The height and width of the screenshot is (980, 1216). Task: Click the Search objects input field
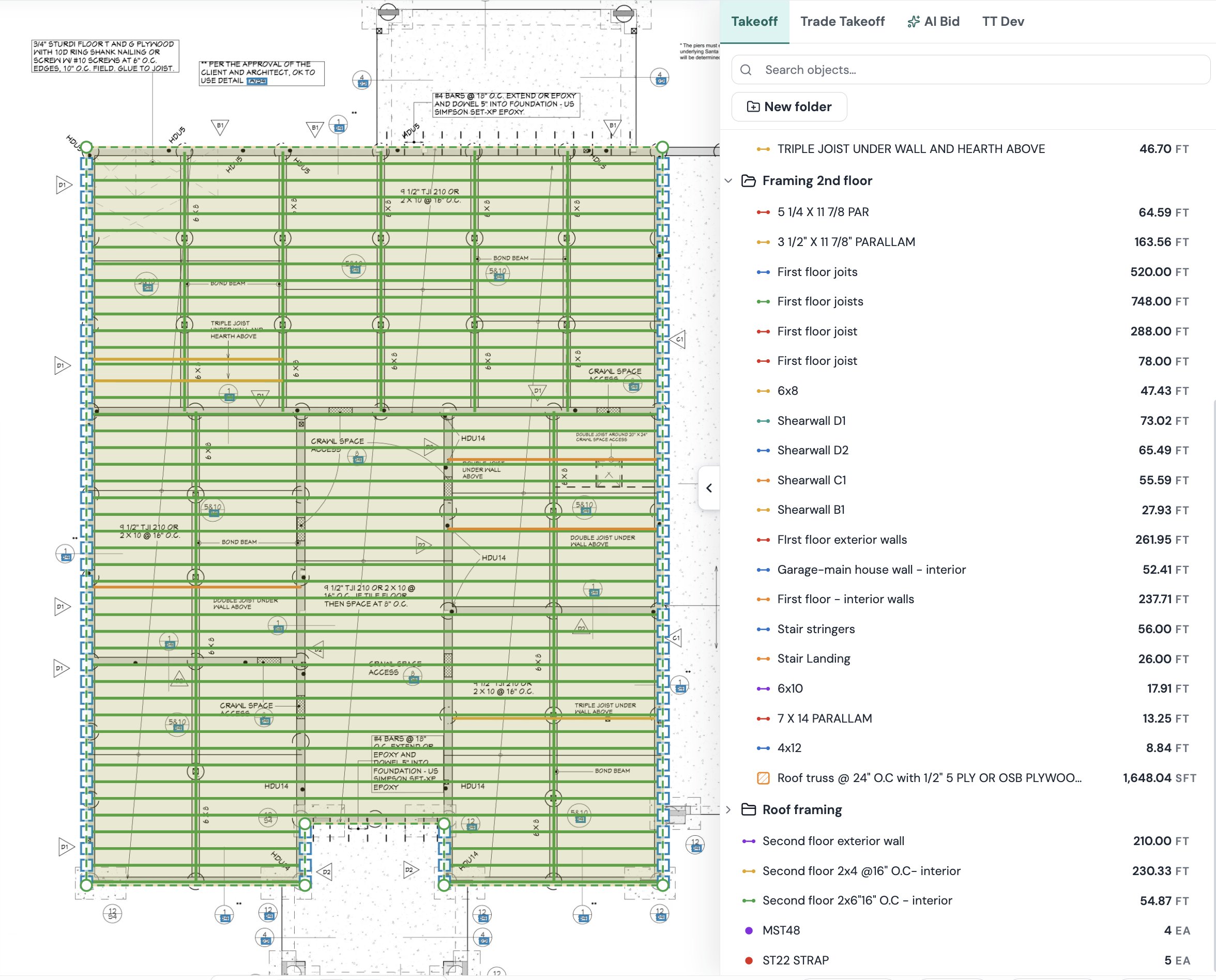coord(970,69)
